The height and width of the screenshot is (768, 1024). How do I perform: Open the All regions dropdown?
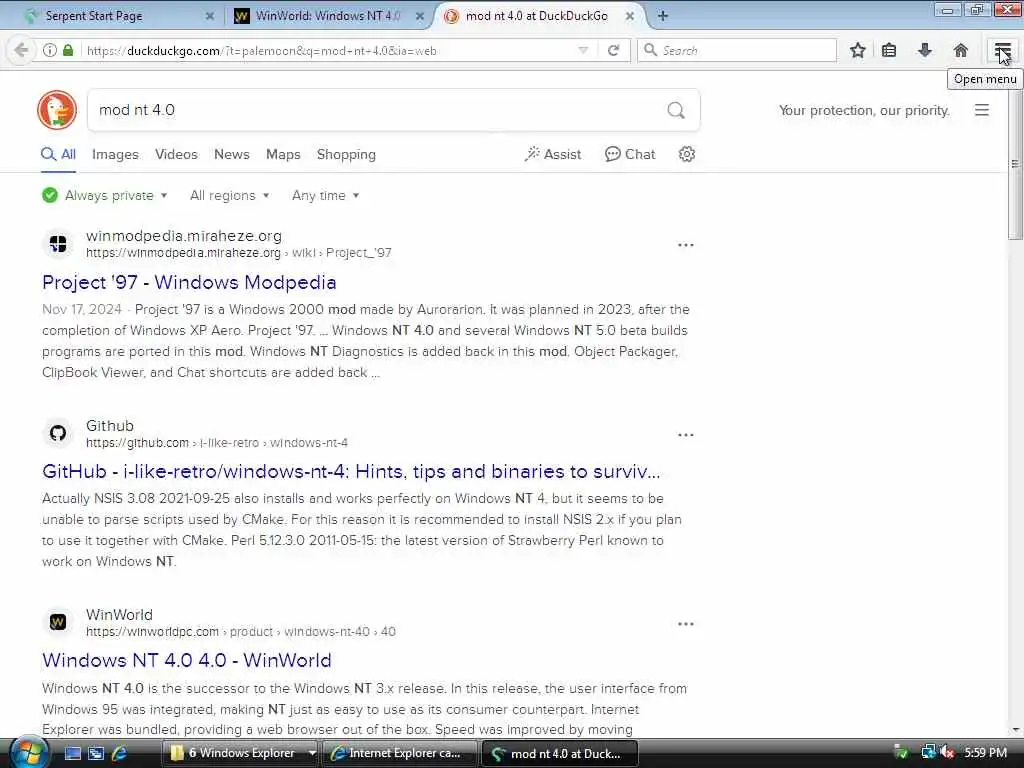(x=229, y=195)
